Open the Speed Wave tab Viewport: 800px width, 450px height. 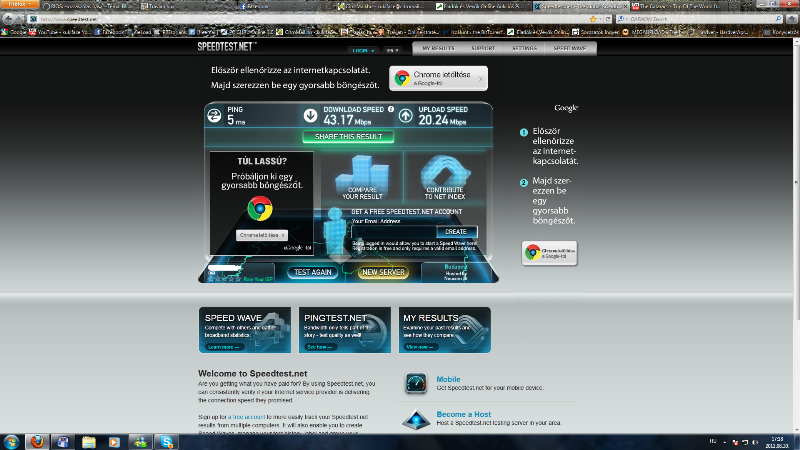pos(570,48)
